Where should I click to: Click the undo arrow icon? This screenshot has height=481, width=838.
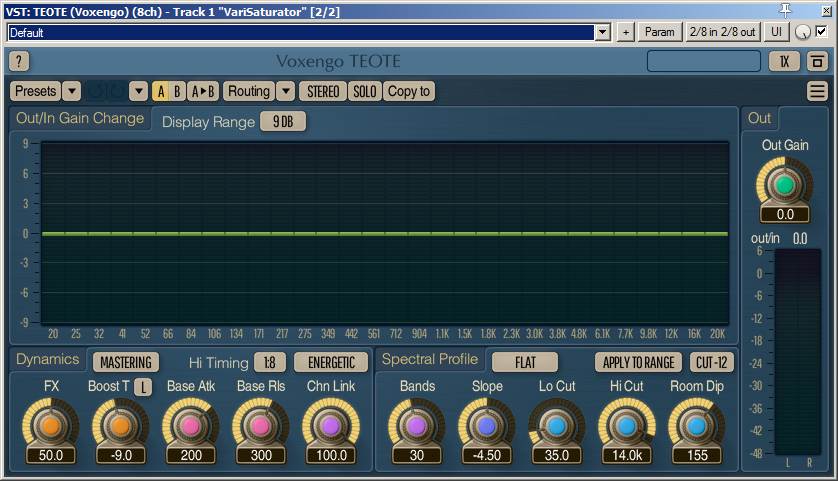96,91
